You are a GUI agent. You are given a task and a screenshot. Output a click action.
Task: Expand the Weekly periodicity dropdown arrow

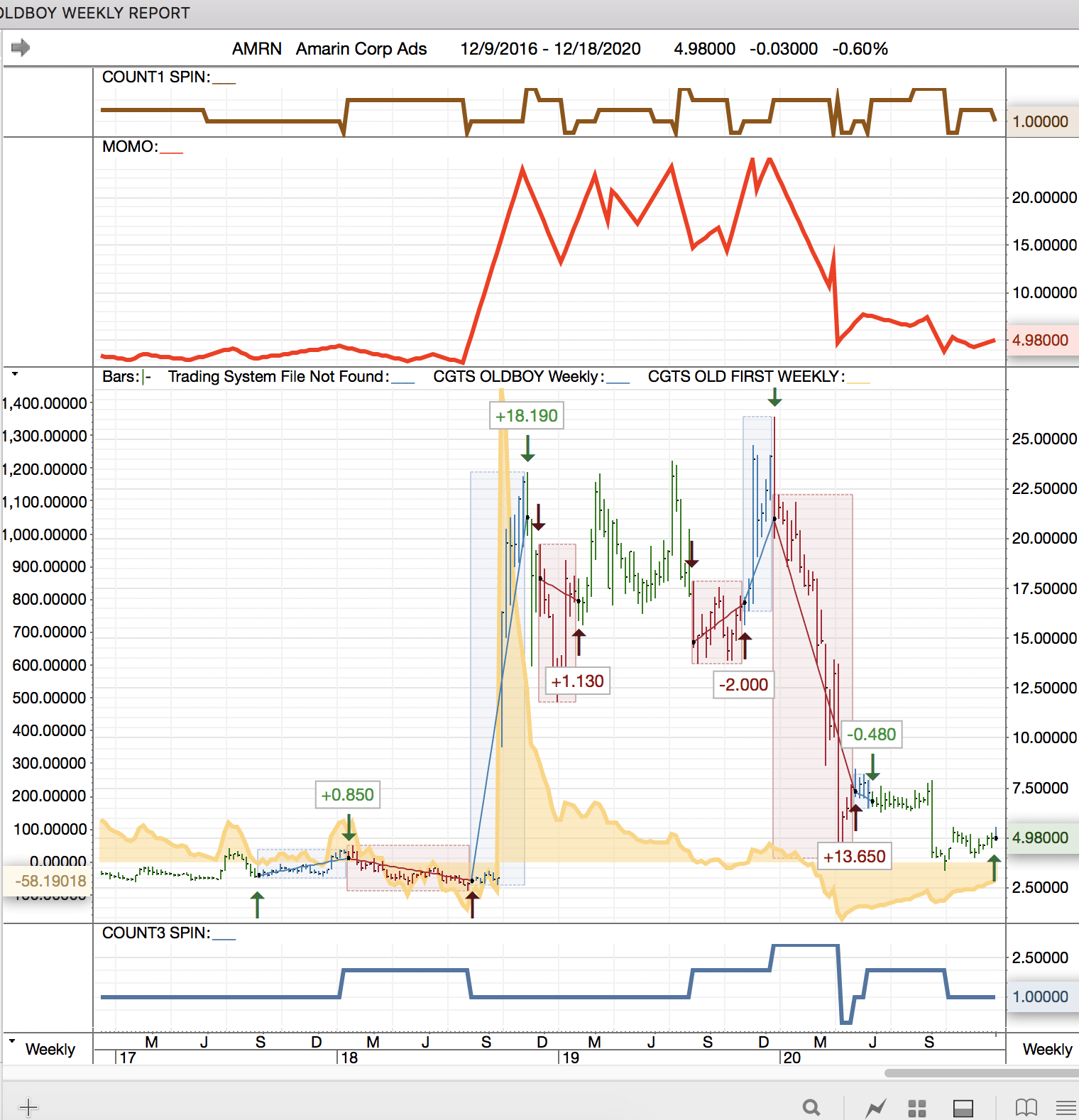[x=12, y=1041]
